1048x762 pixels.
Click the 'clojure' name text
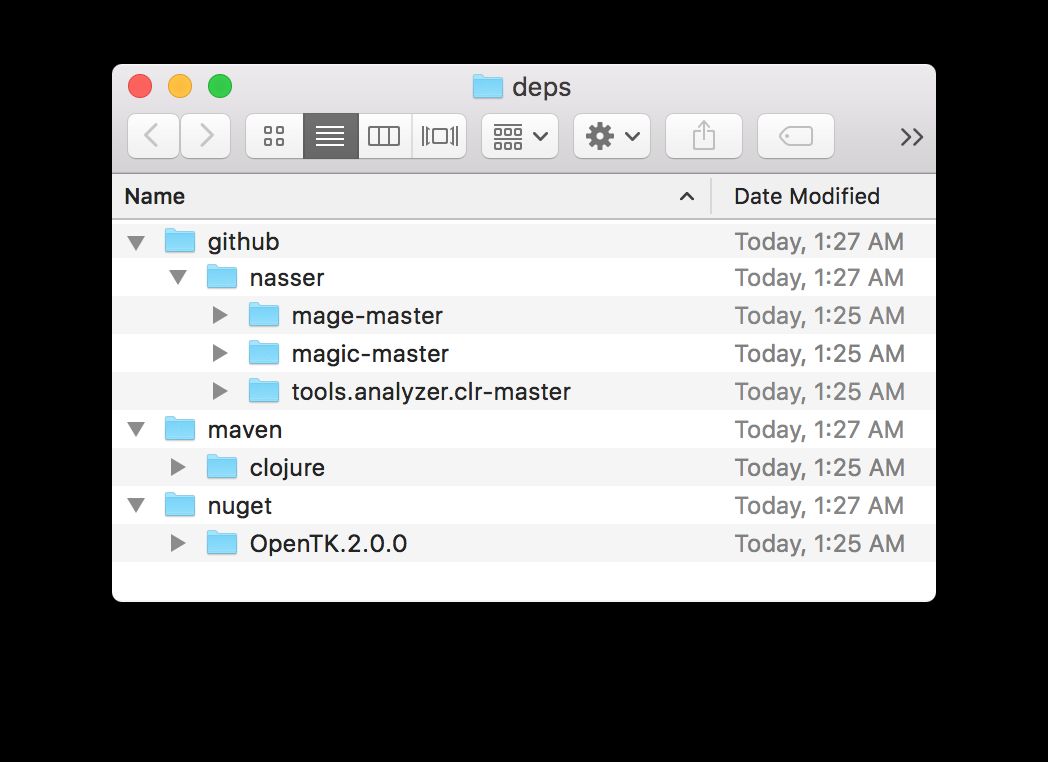pos(287,468)
